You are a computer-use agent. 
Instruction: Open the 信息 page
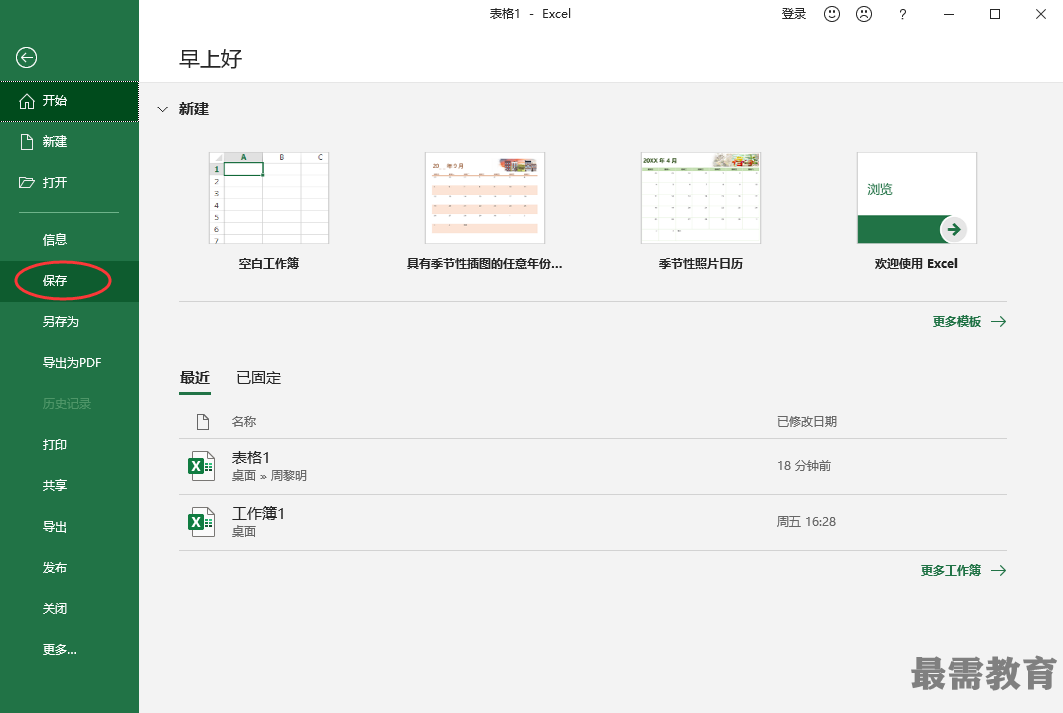pos(69,239)
